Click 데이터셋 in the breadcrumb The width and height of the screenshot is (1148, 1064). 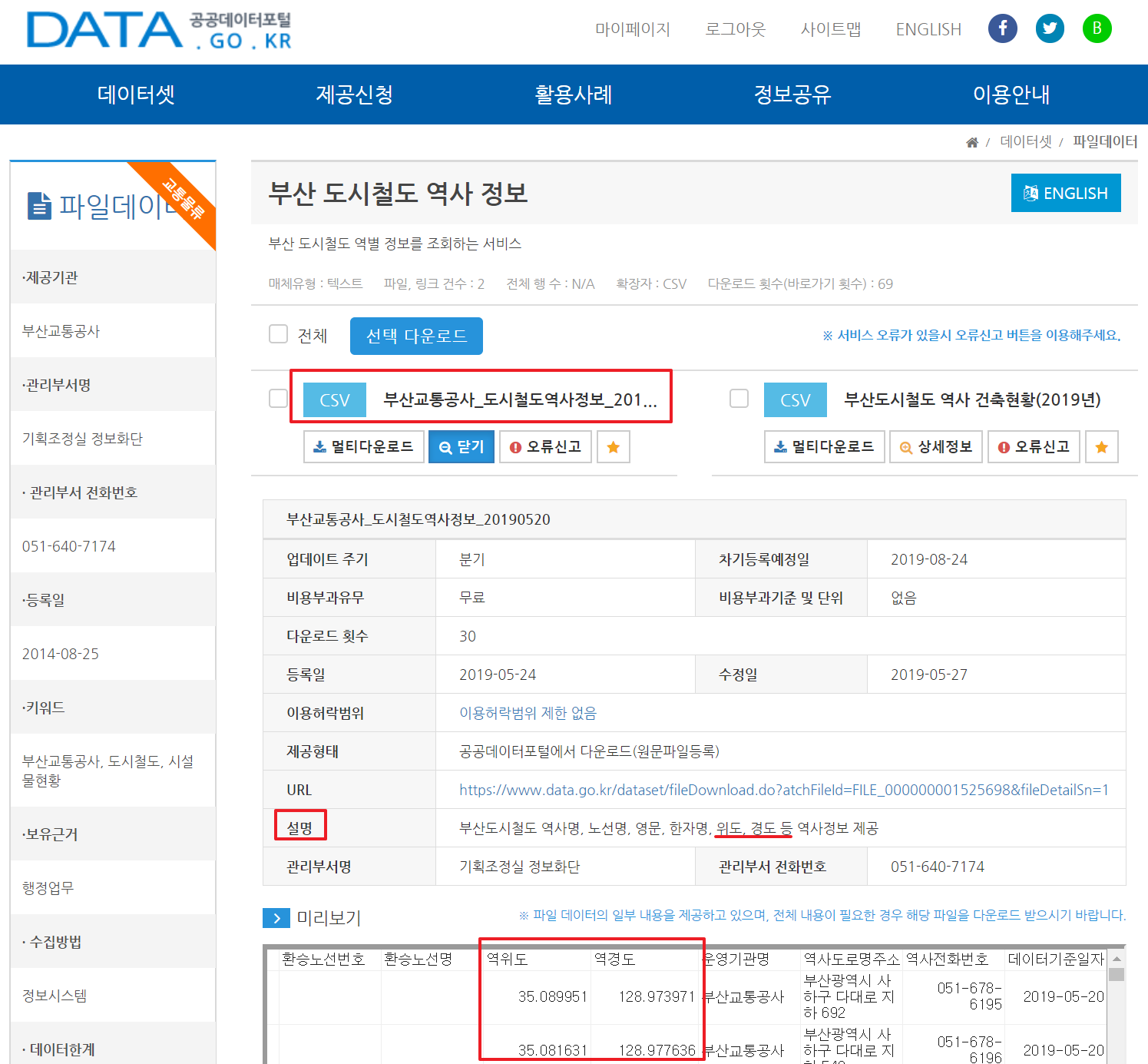tap(1026, 142)
